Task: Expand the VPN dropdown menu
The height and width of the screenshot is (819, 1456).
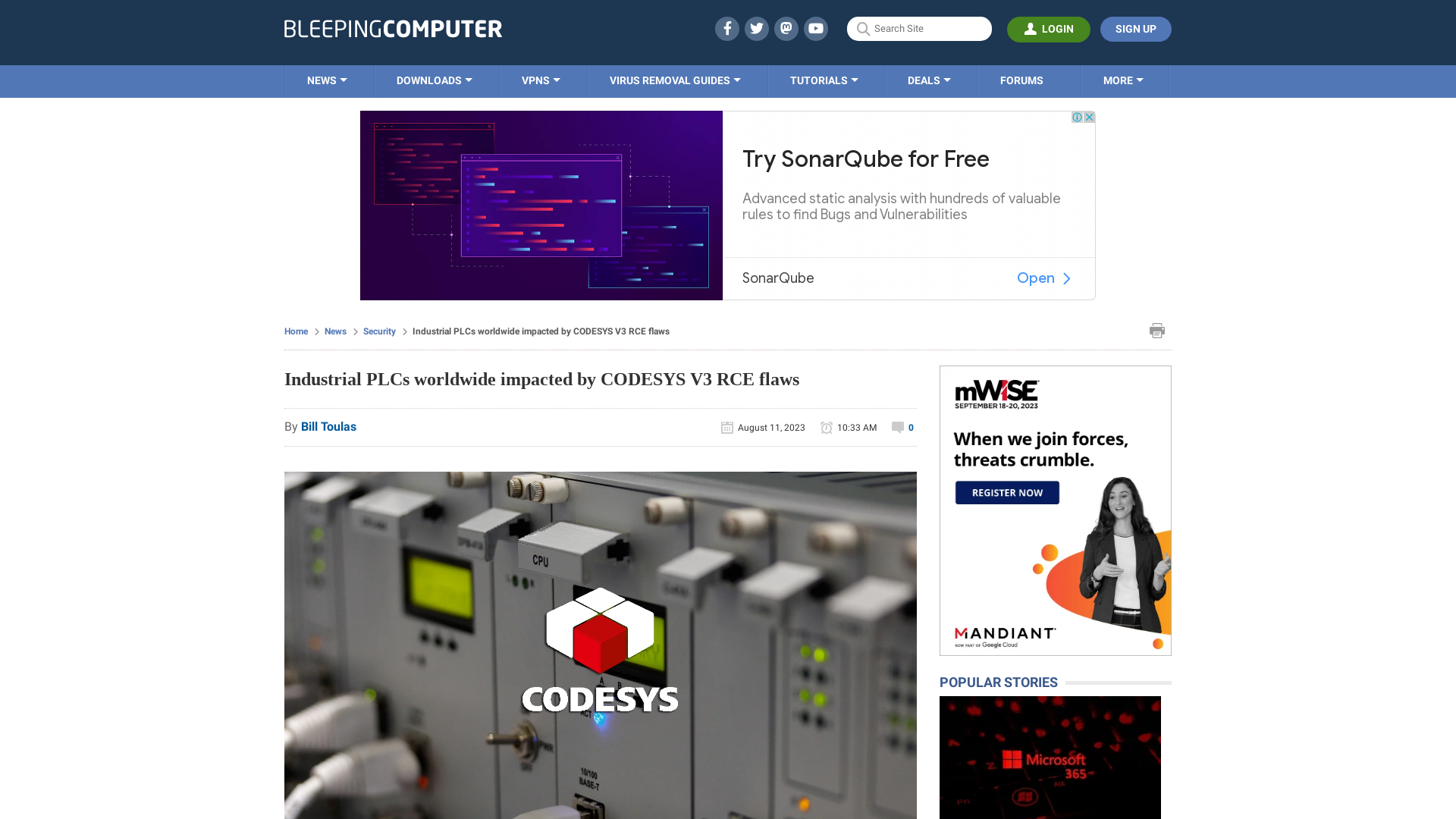Action: (540, 81)
